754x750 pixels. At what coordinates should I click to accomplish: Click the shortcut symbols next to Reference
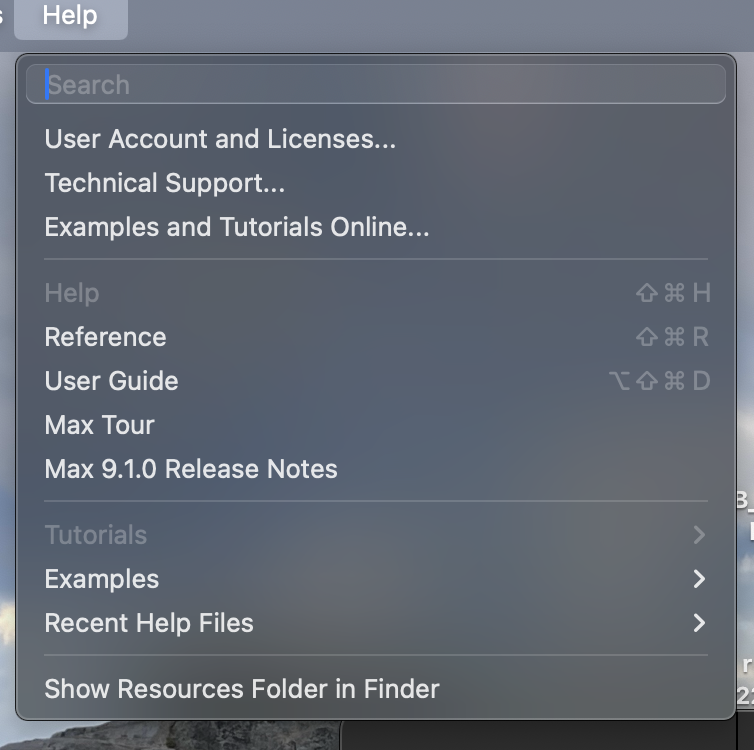pos(672,337)
